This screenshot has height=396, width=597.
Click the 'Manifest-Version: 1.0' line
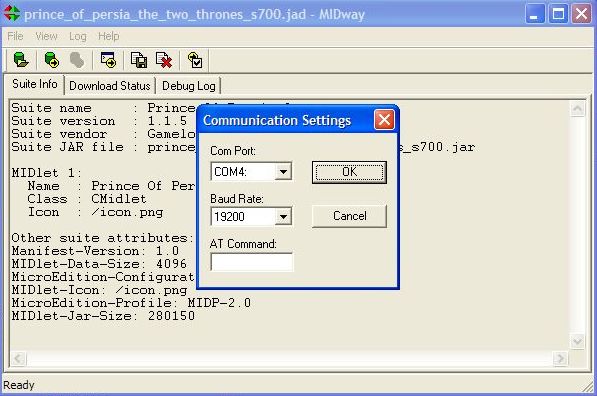[x=95, y=251]
